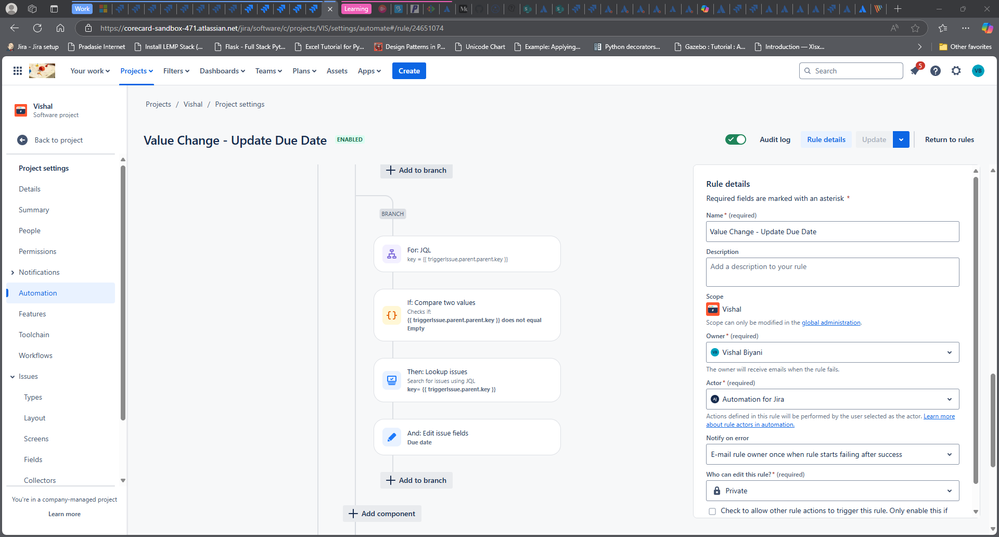Click the user profile avatar
Image resolution: width=999 pixels, height=537 pixels.
(978, 71)
